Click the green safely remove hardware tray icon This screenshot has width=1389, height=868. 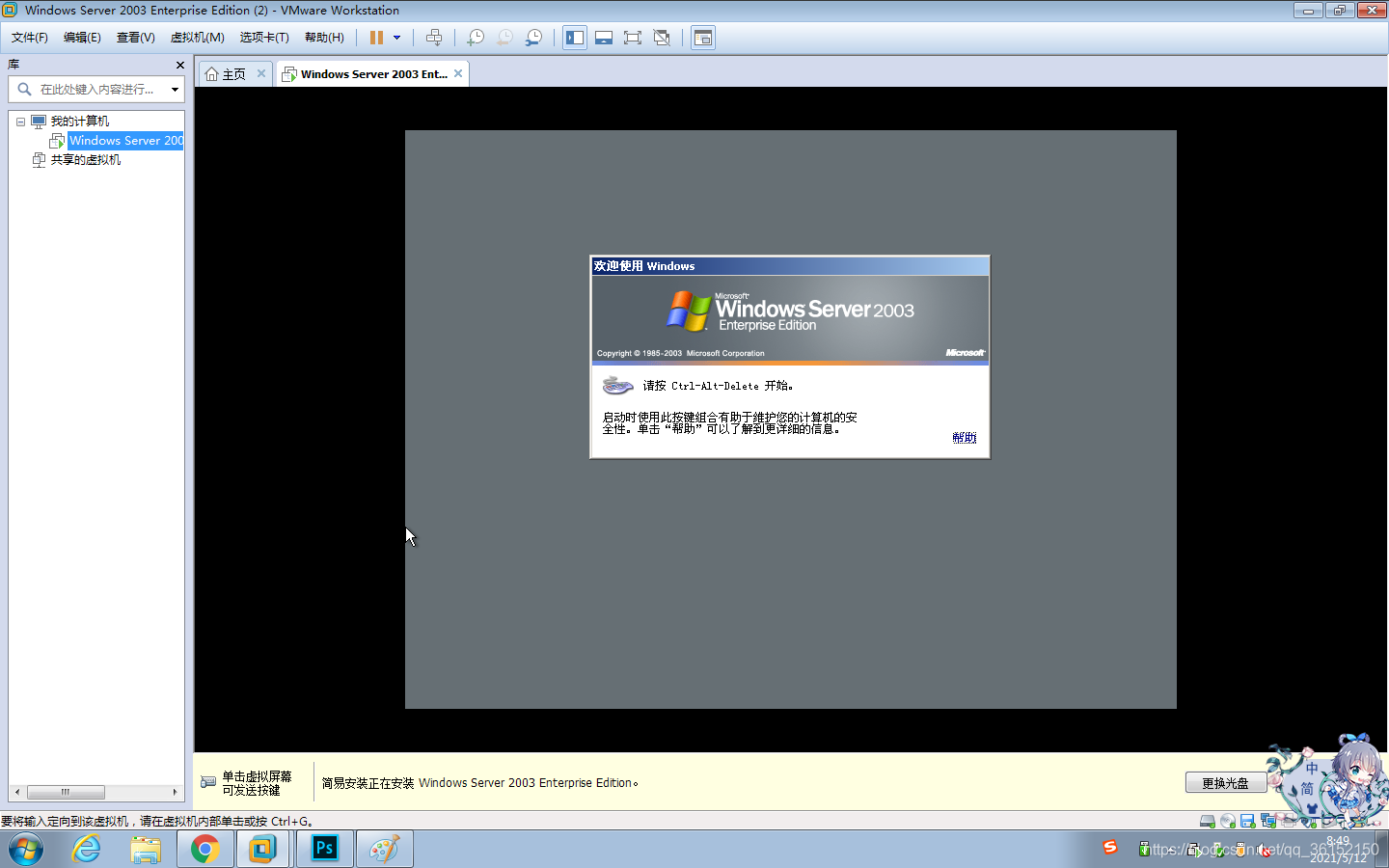[1144, 850]
